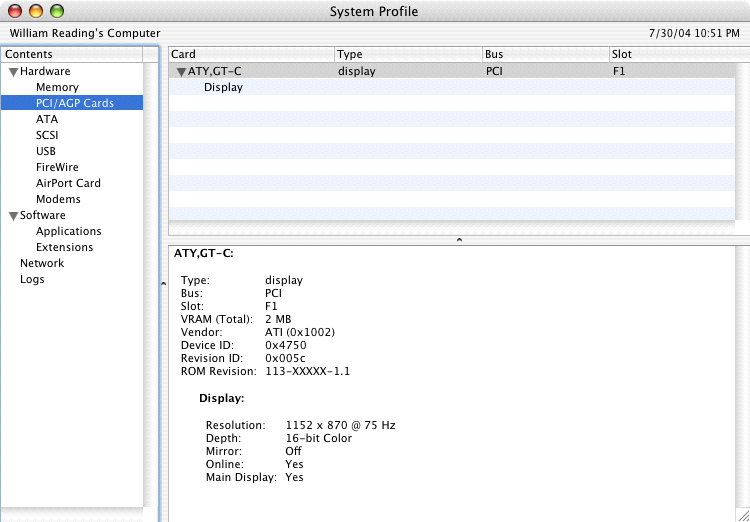Collapse the ATY,GT-C card disclosure triangle
Image resolution: width=750 pixels, height=522 pixels.
click(x=181, y=72)
